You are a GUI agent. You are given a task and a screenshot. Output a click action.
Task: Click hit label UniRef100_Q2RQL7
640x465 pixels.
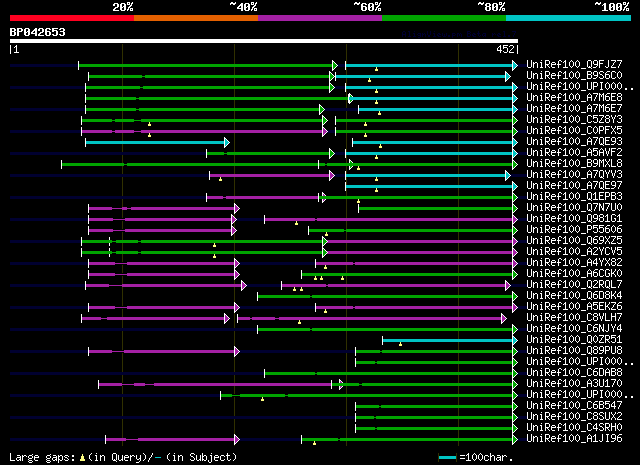click(574, 285)
